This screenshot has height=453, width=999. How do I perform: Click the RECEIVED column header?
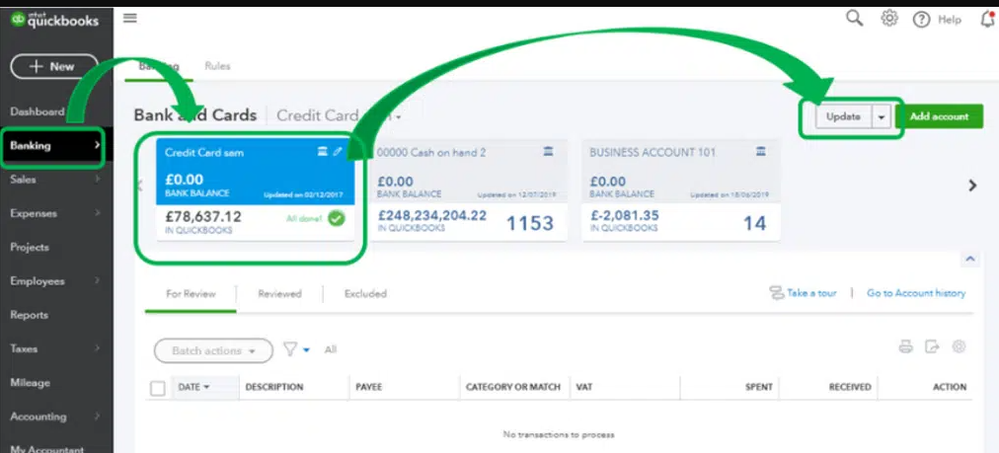[x=850, y=387]
